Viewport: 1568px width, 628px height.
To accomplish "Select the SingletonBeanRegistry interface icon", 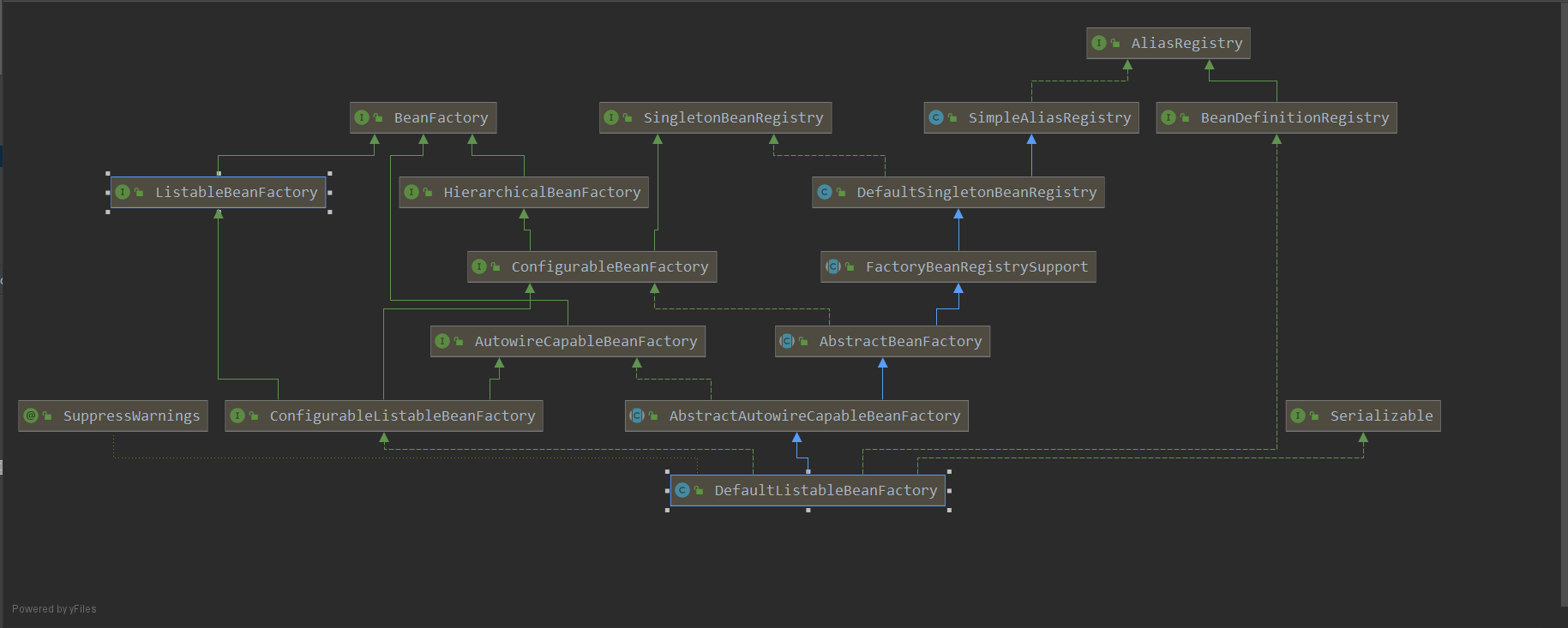I will 611,117.
